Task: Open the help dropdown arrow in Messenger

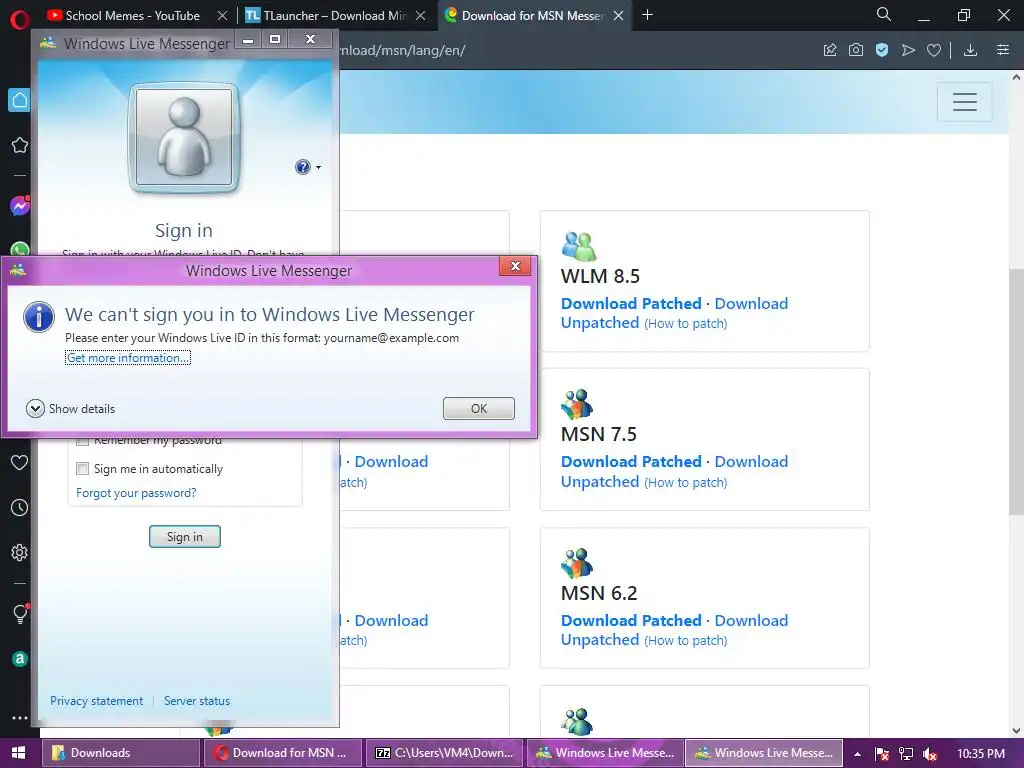Action: pyautogui.click(x=318, y=167)
